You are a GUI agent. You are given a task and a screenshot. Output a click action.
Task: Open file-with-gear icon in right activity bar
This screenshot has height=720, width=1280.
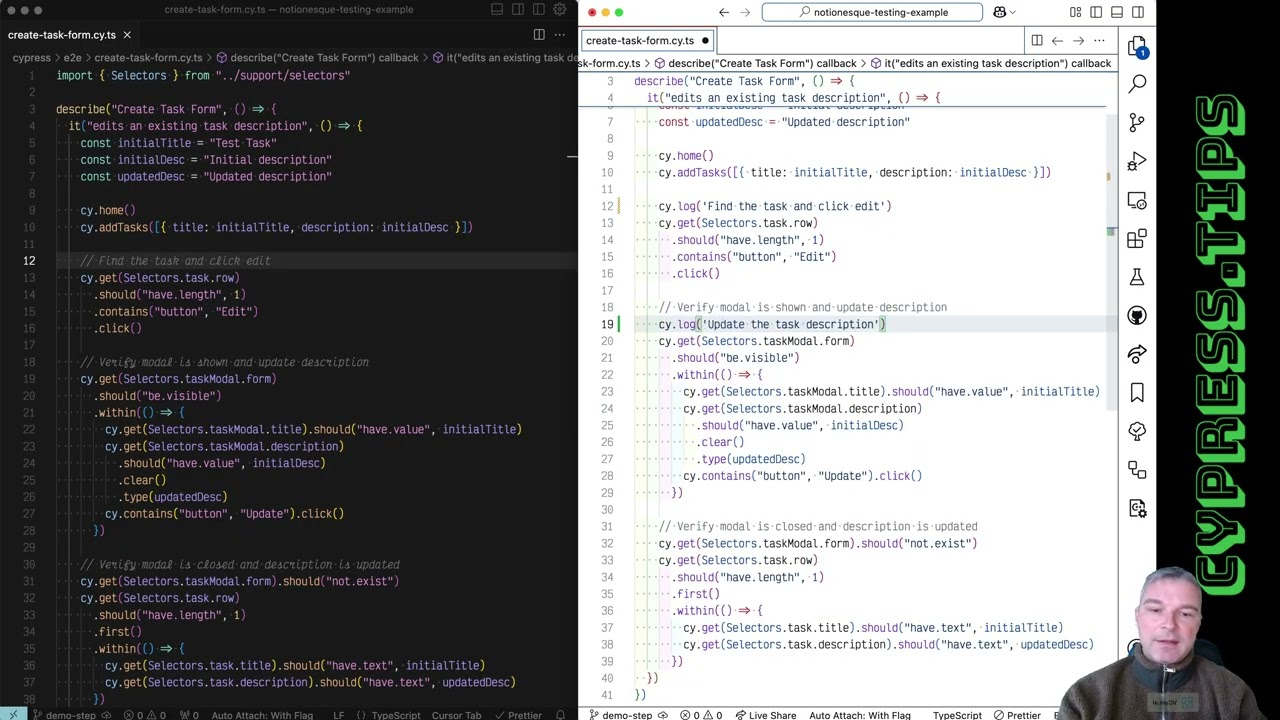click(x=1137, y=508)
